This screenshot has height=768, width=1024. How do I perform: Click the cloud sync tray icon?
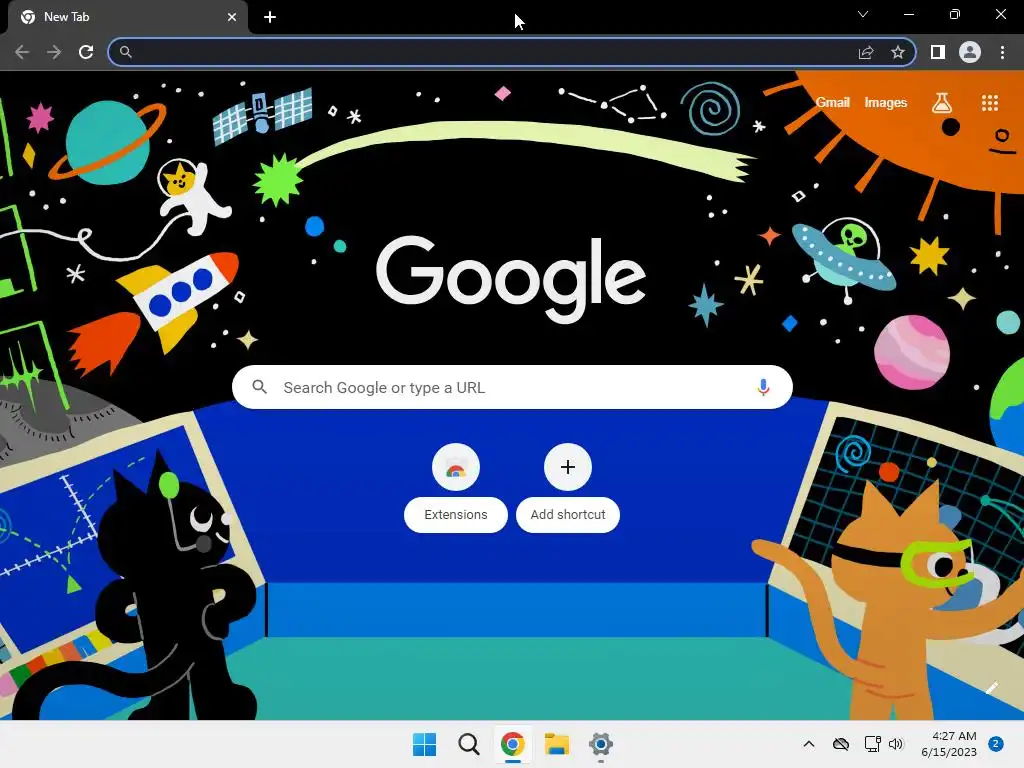(841, 744)
